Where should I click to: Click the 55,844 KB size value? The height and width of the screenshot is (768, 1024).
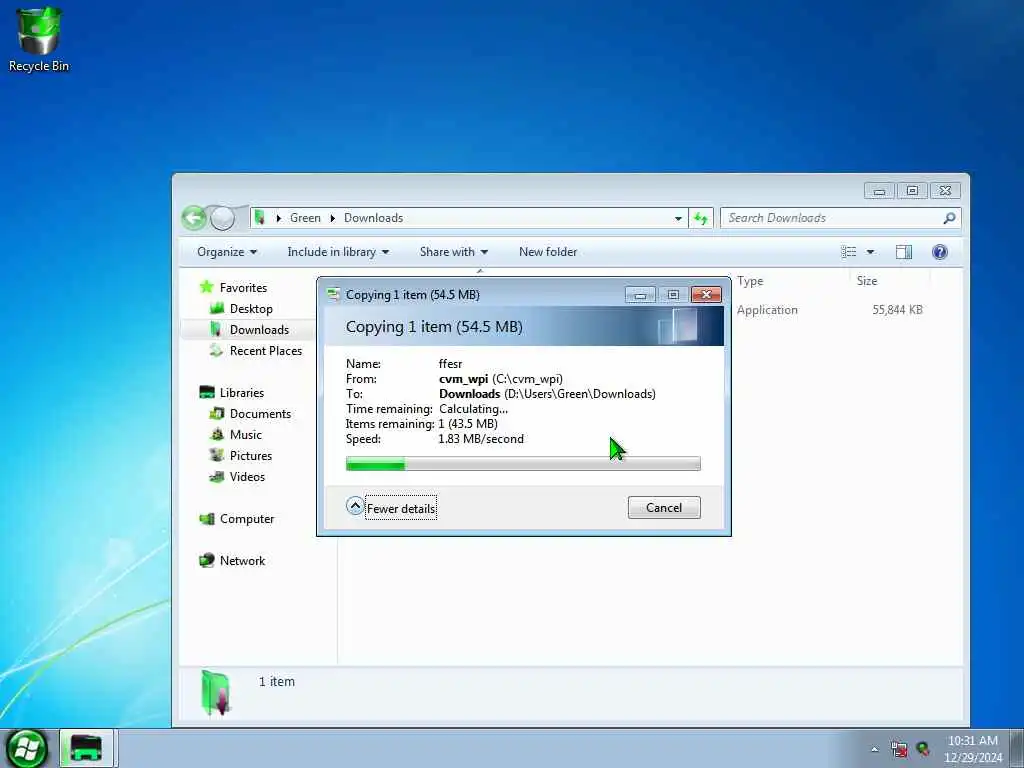(x=897, y=310)
